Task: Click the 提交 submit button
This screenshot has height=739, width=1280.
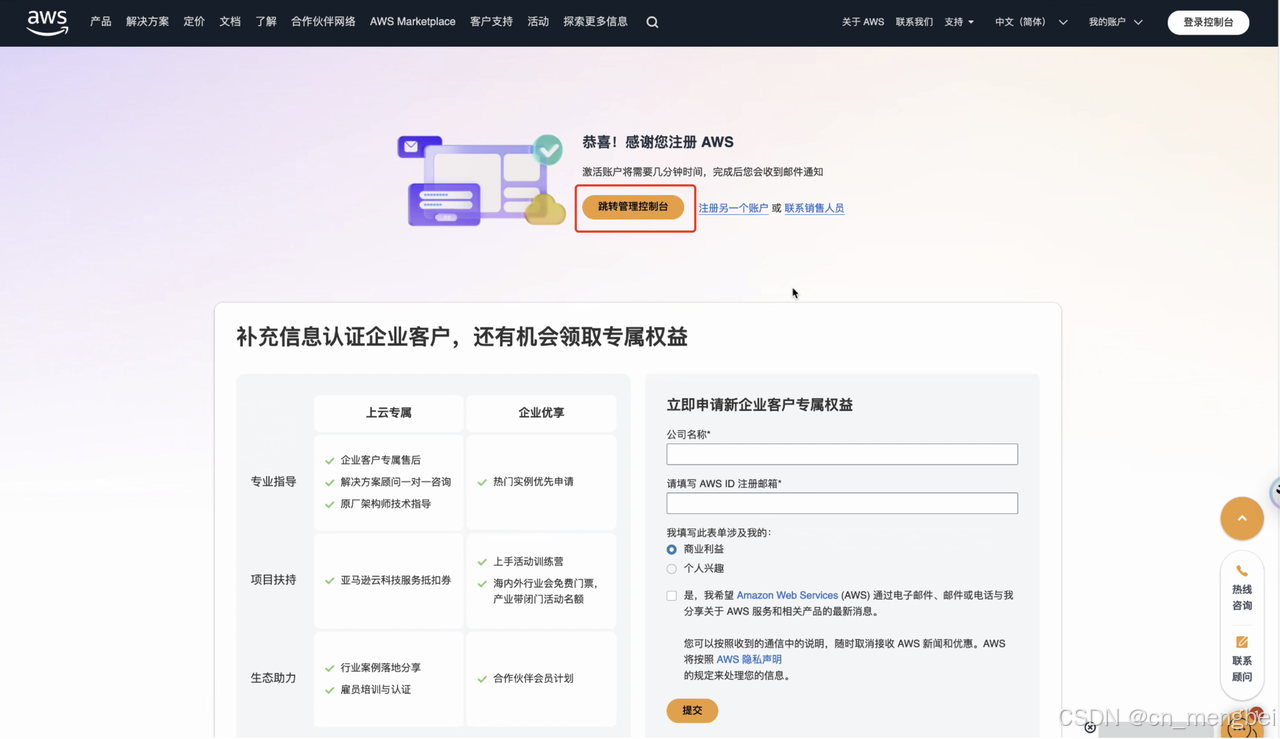Action: tap(692, 710)
